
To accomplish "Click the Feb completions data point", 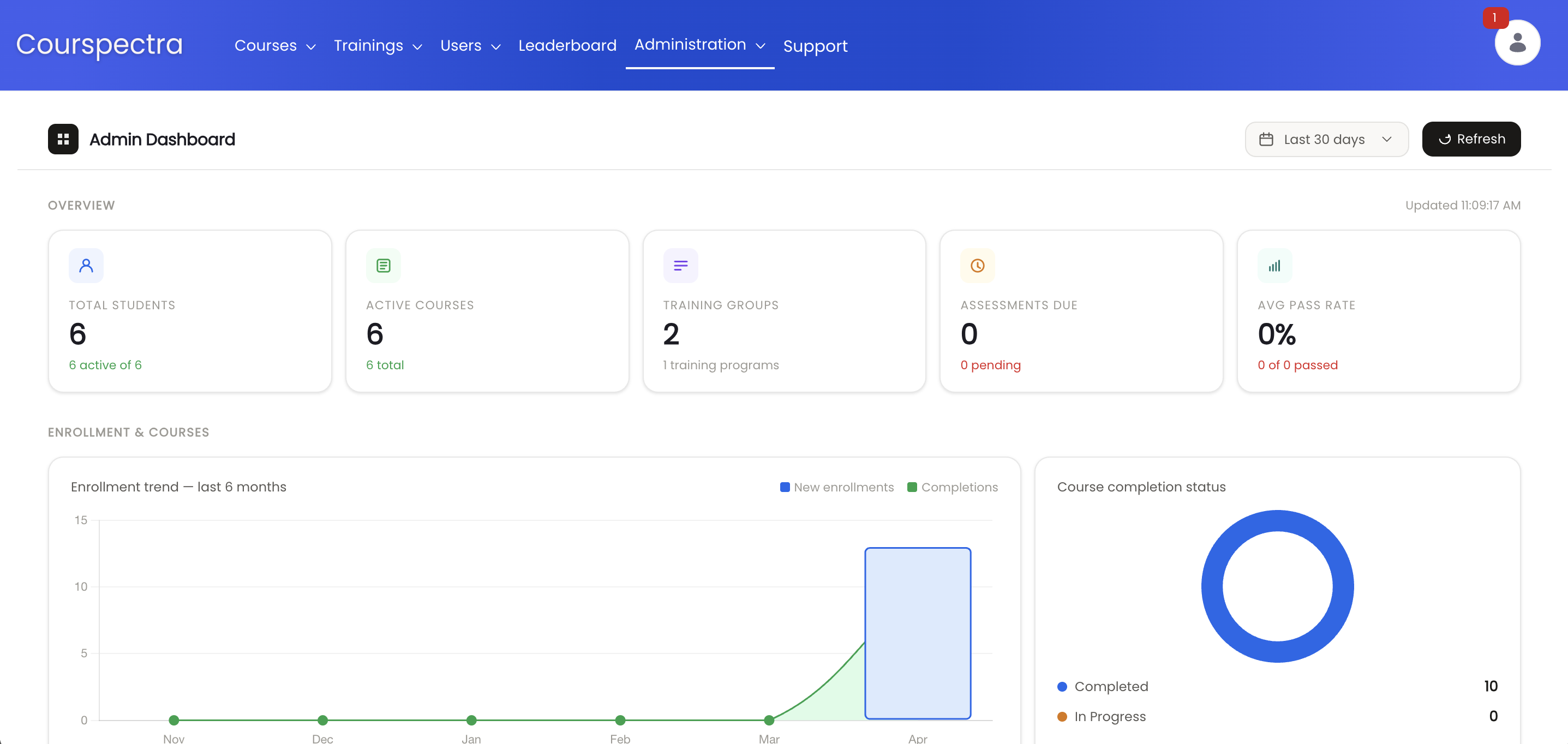I will pos(620,721).
